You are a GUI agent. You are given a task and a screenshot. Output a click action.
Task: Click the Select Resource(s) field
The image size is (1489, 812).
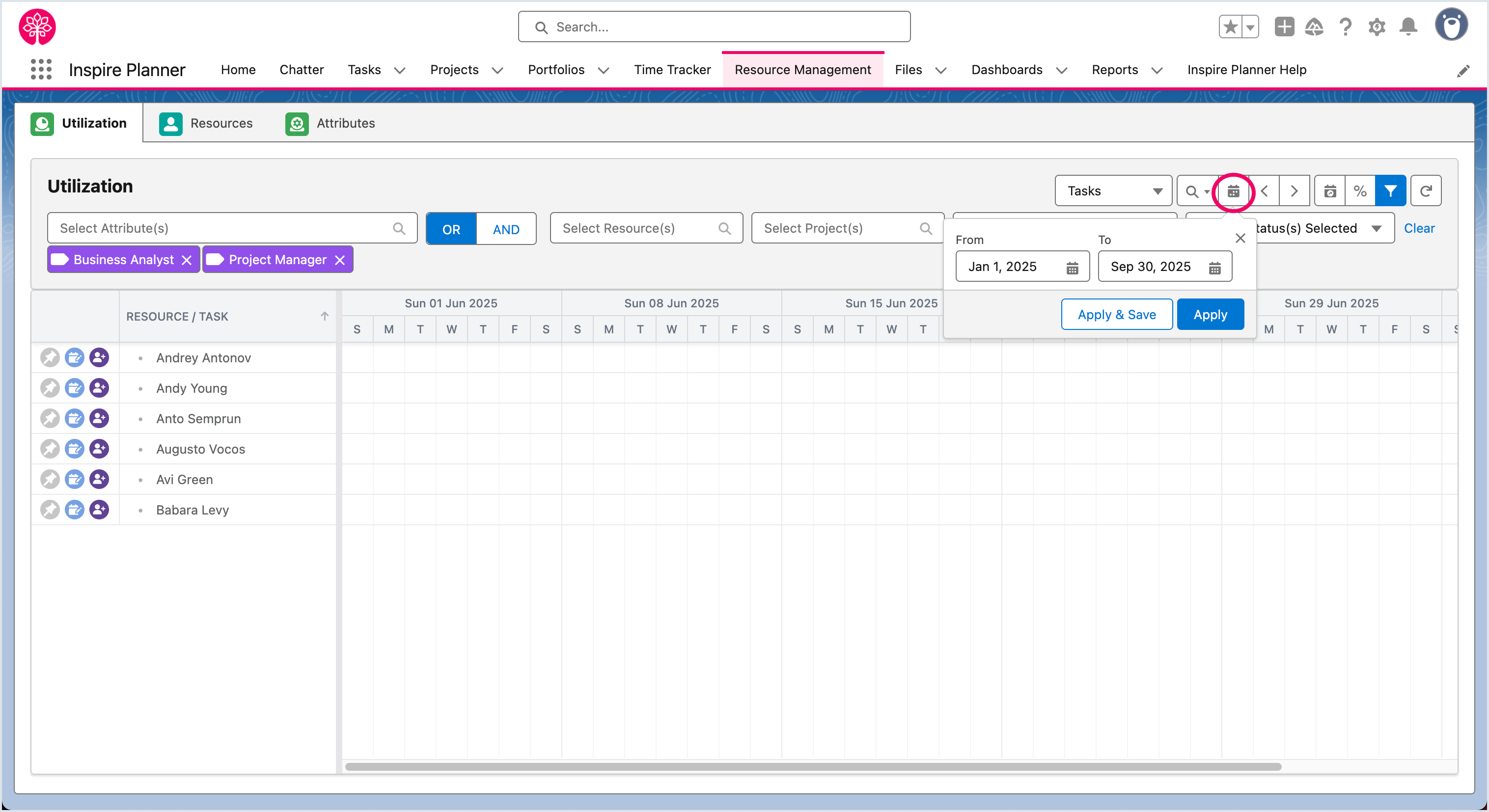pyautogui.click(x=646, y=228)
